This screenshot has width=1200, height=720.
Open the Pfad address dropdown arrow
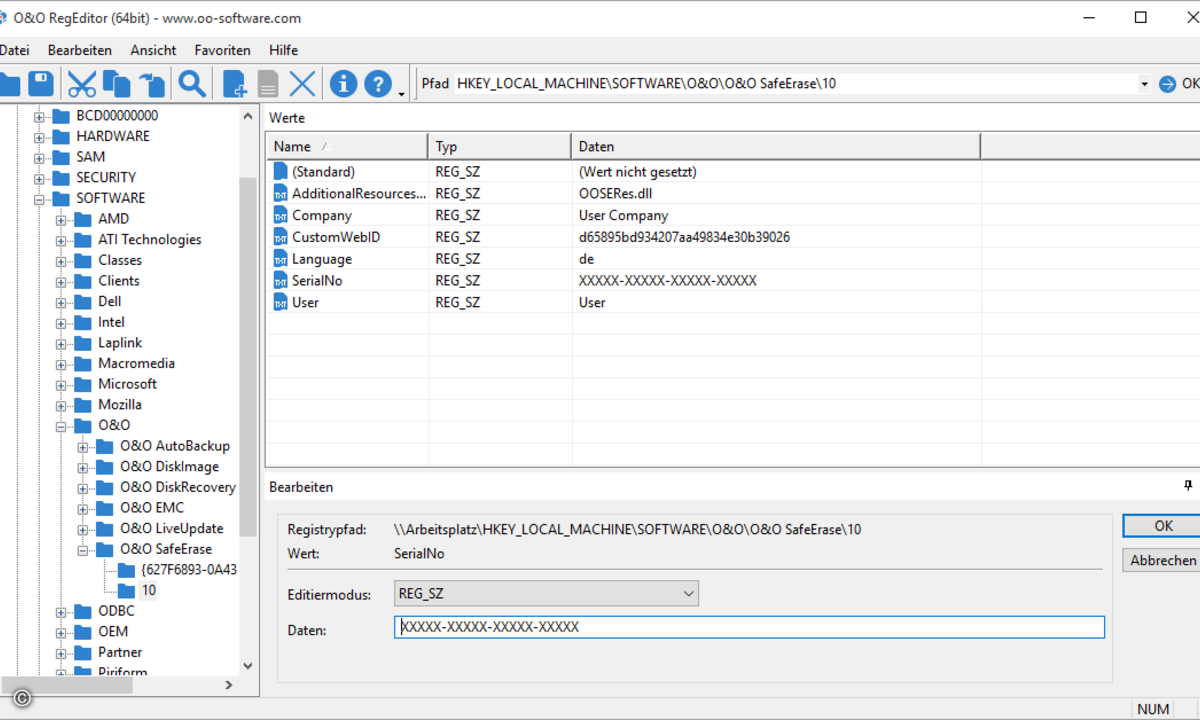(x=1144, y=84)
